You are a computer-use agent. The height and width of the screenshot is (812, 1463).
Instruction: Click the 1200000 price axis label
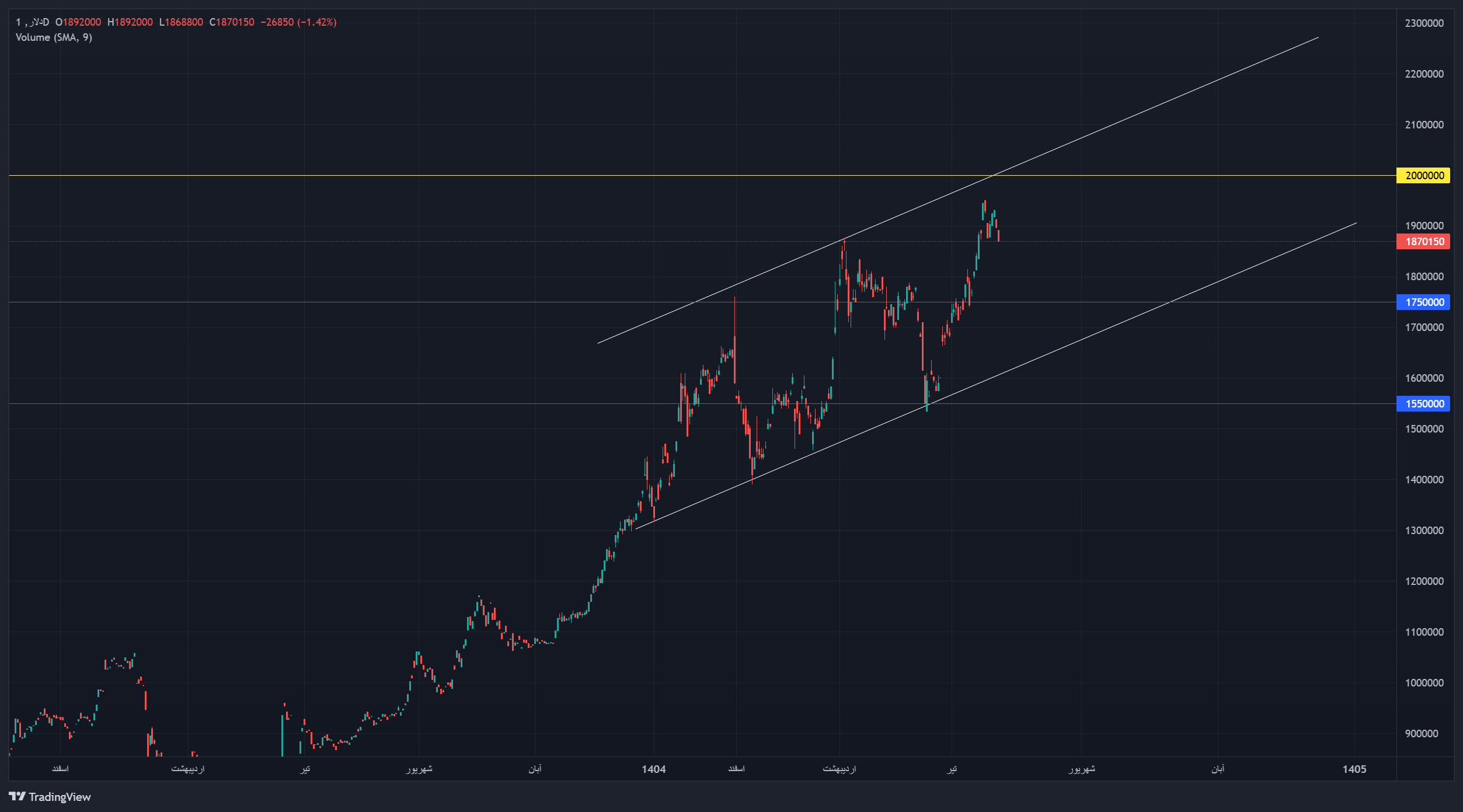point(1424,581)
